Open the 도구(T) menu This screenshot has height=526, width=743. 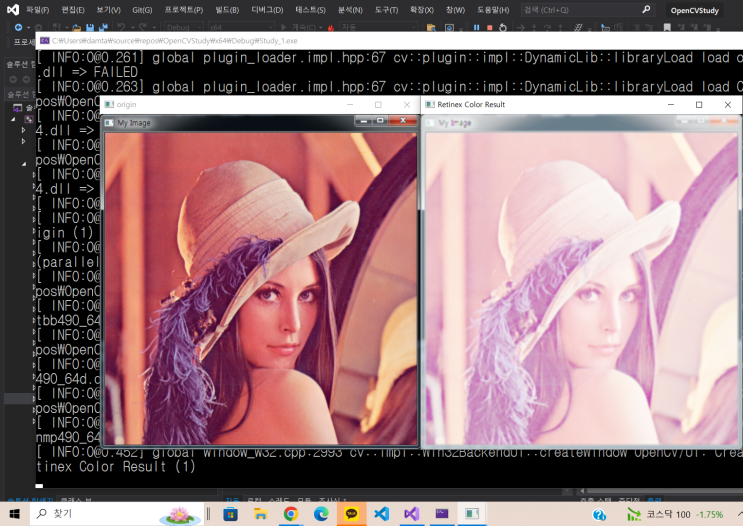pos(386,9)
